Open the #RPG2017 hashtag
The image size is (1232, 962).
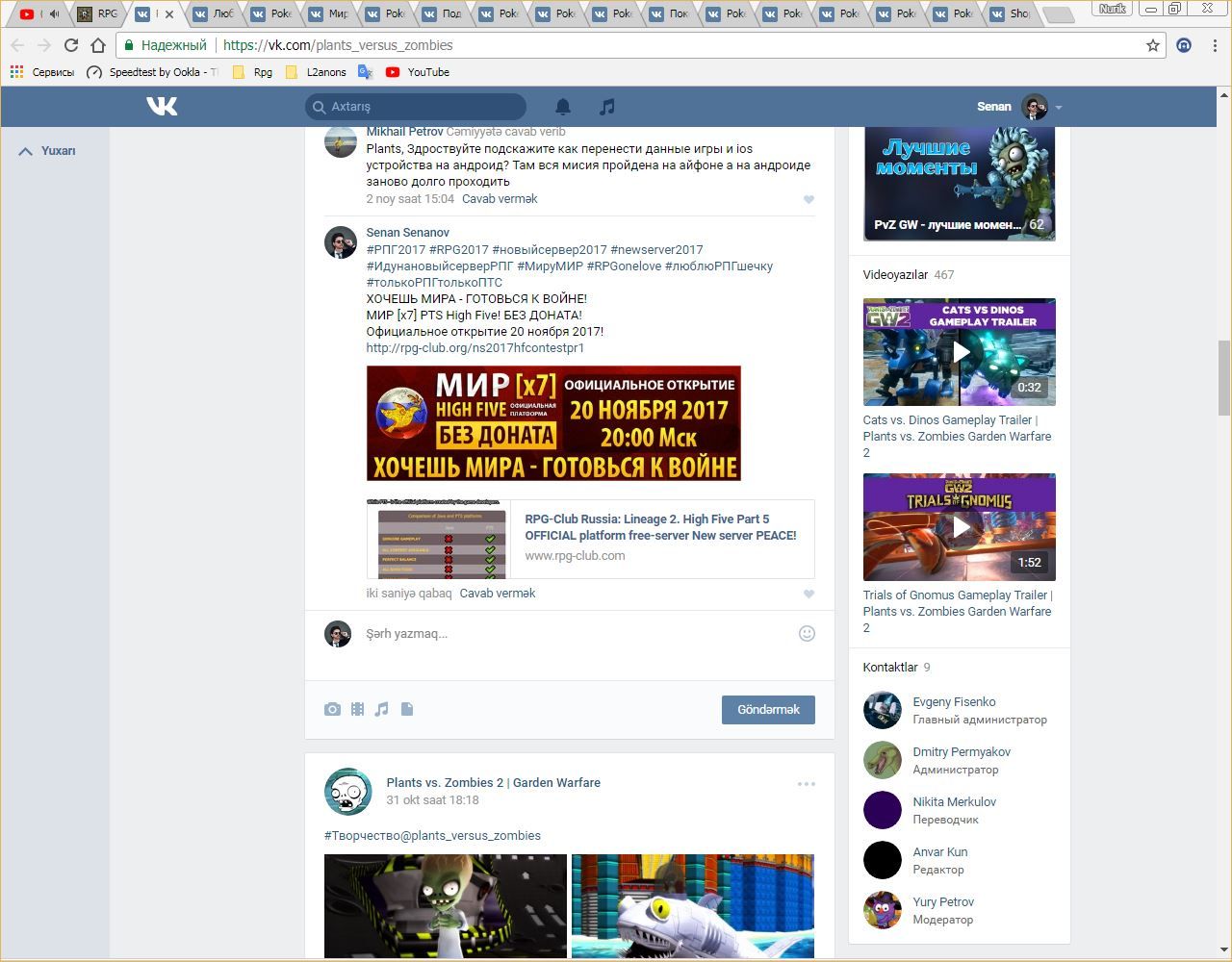coord(458,250)
